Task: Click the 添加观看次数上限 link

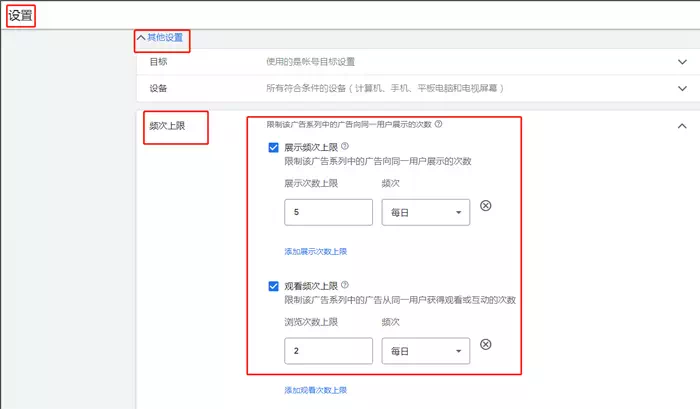Action: 315,389
